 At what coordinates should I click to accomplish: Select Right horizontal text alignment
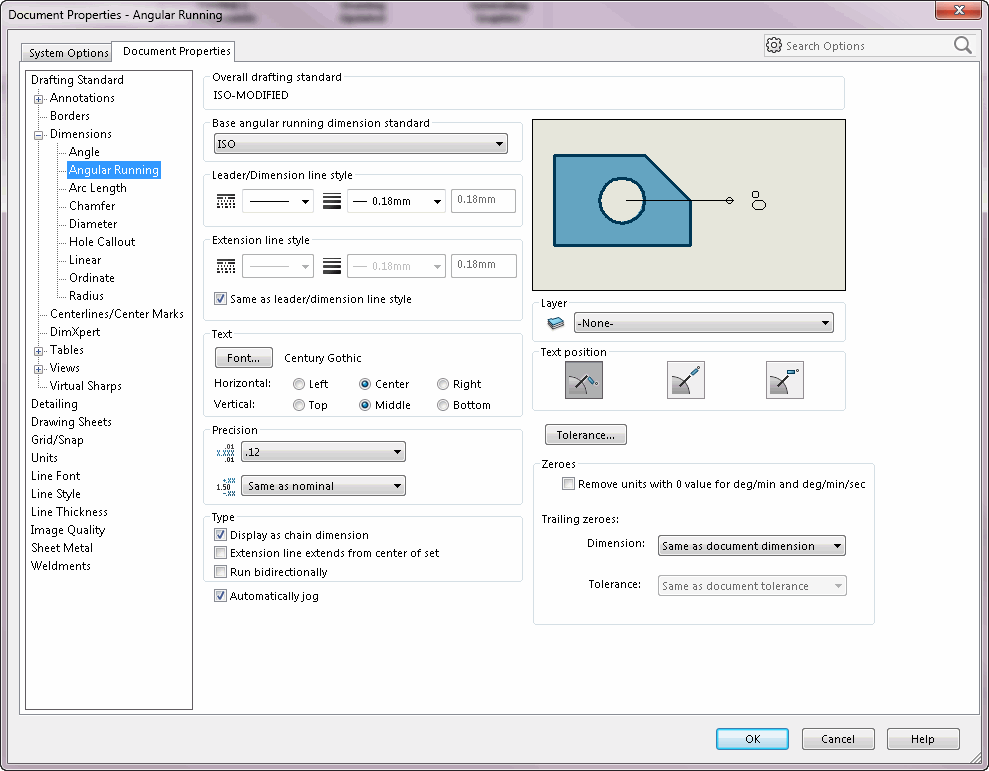443,384
